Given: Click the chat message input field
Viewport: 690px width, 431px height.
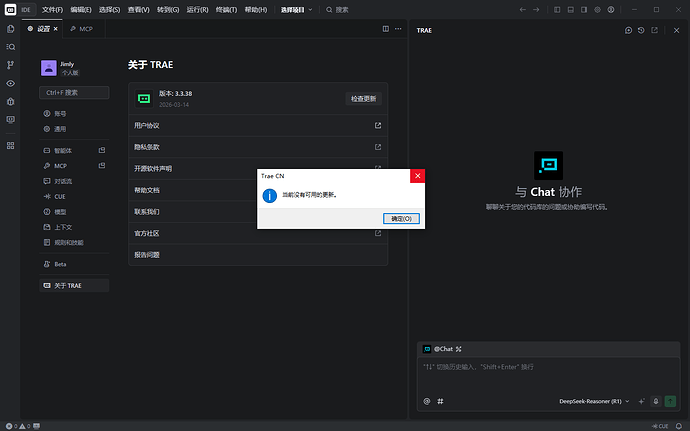Looking at the screenshot, I should pyautogui.click(x=548, y=376).
